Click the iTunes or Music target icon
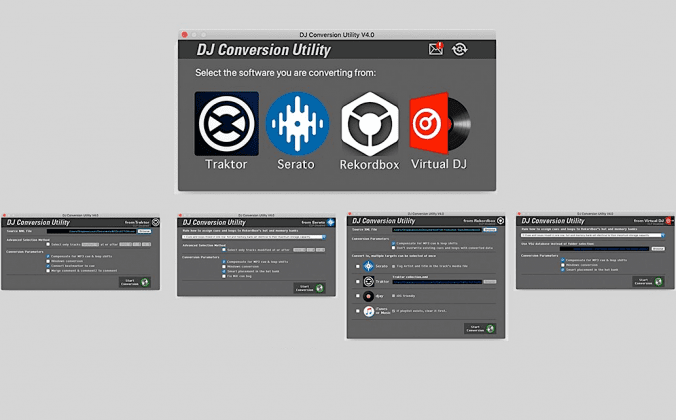This screenshot has width=676, height=420. [x=369, y=311]
